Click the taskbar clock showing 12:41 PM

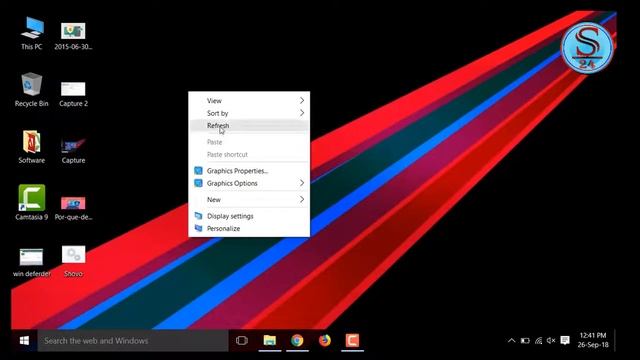(593, 340)
